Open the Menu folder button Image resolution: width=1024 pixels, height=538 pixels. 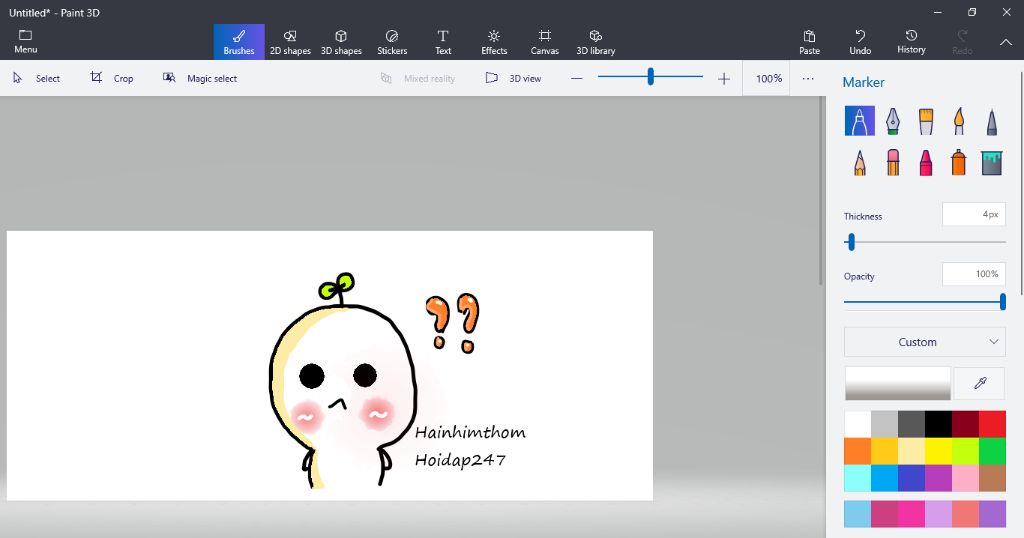[26, 42]
